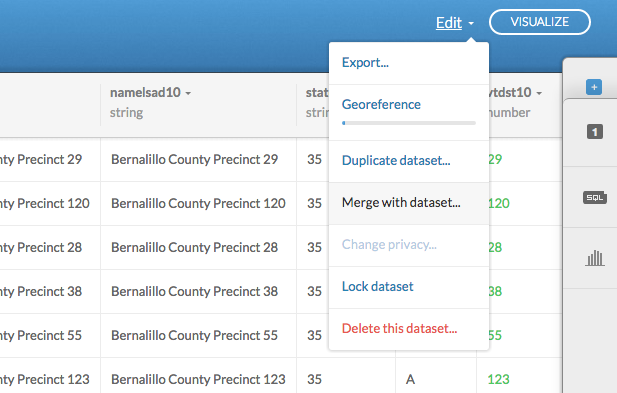Click the namelsad10 column header name
Screen dimensions: 617x393
(x=145, y=92)
